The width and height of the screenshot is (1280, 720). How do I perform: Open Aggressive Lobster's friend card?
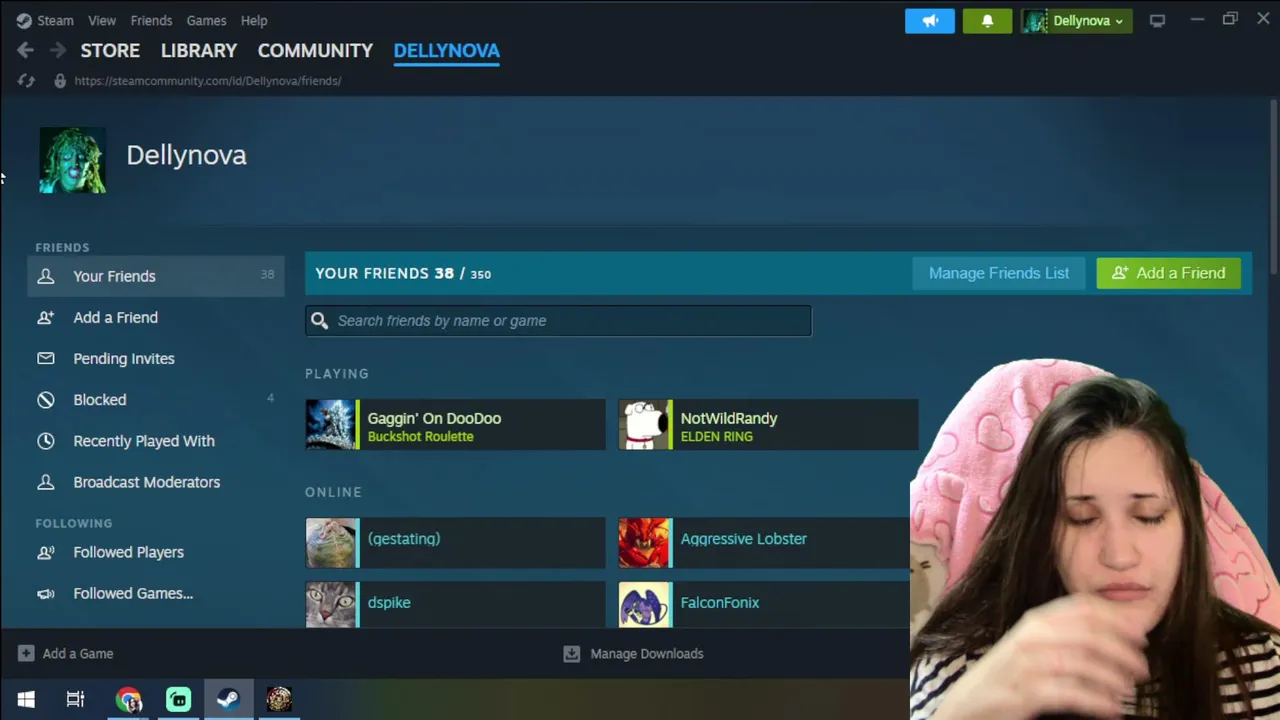coord(764,542)
